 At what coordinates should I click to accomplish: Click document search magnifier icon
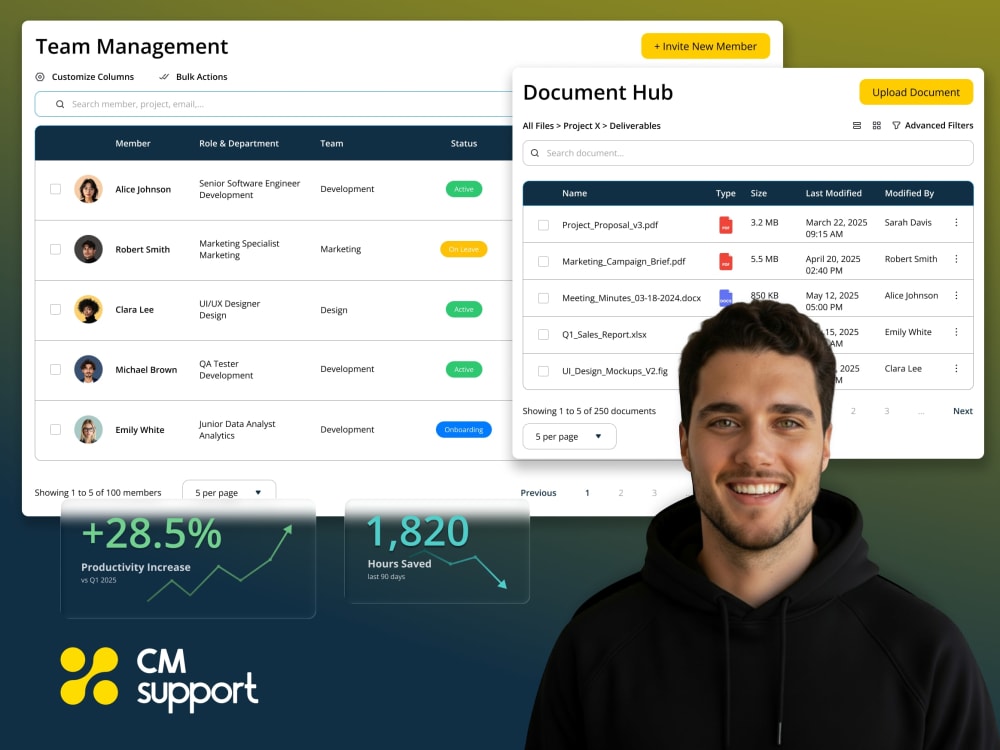534,153
